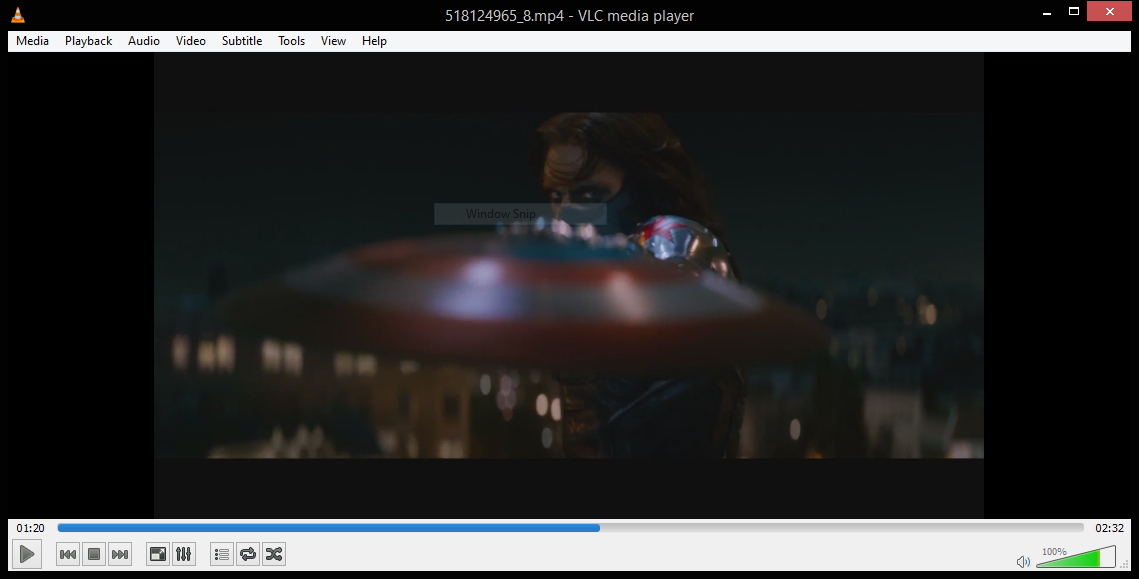Image resolution: width=1139 pixels, height=579 pixels.
Task: Open the playlist view
Action: click(x=222, y=554)
